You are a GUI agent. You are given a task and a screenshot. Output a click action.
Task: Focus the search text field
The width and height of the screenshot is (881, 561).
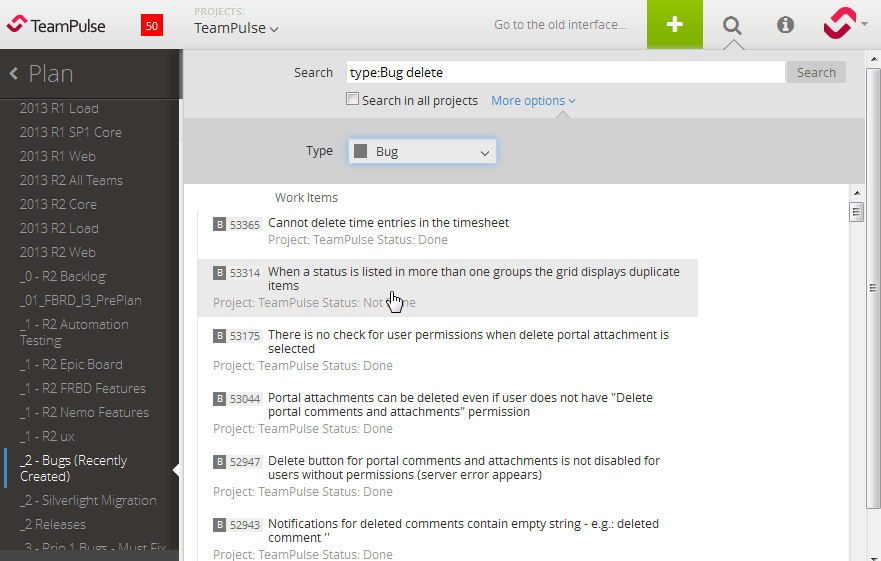point(565,73)
